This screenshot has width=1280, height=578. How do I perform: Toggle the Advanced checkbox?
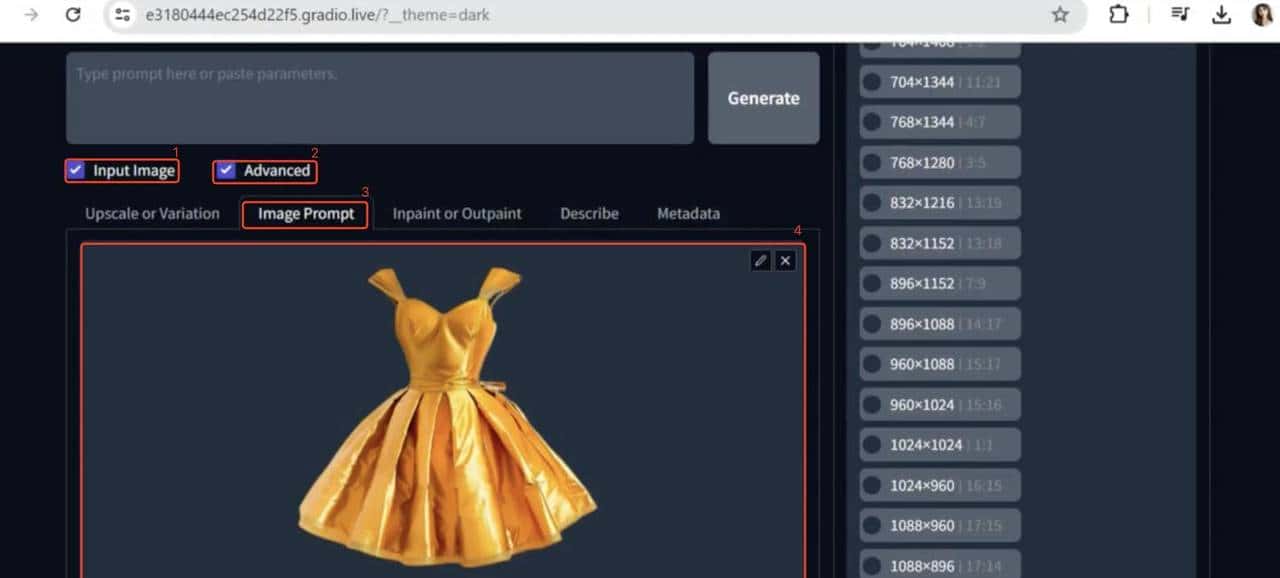tap(226, 170)
